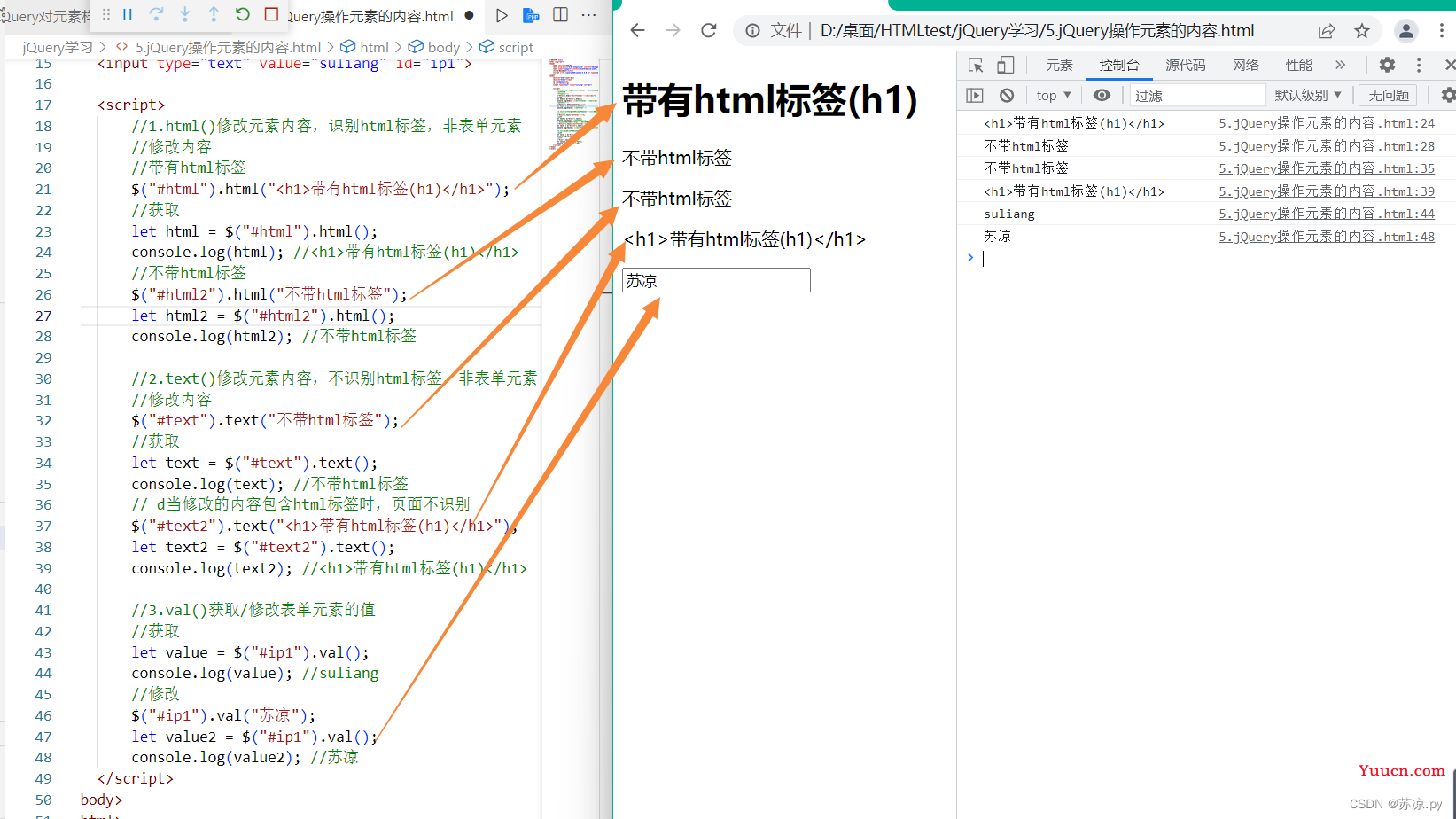Open the browser three-dot menu
This screenshot has height=819, width=1456.
tap(1442, 31)
